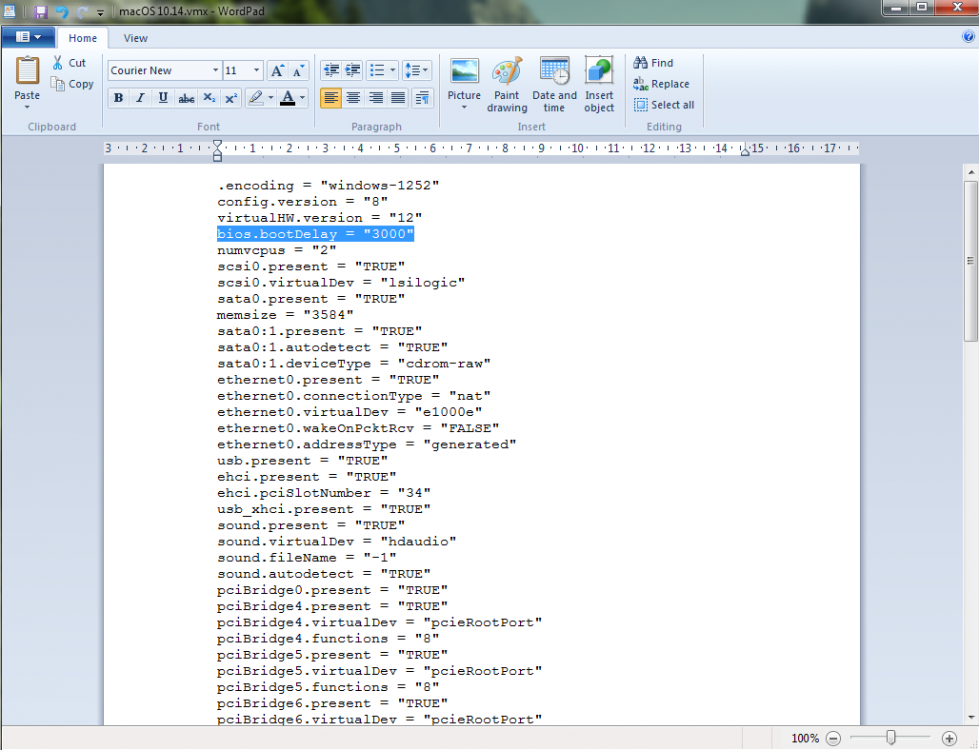The image size is (979, 750).
Task: Toggle superscript formatting
Action: click(x=231, y=98)
